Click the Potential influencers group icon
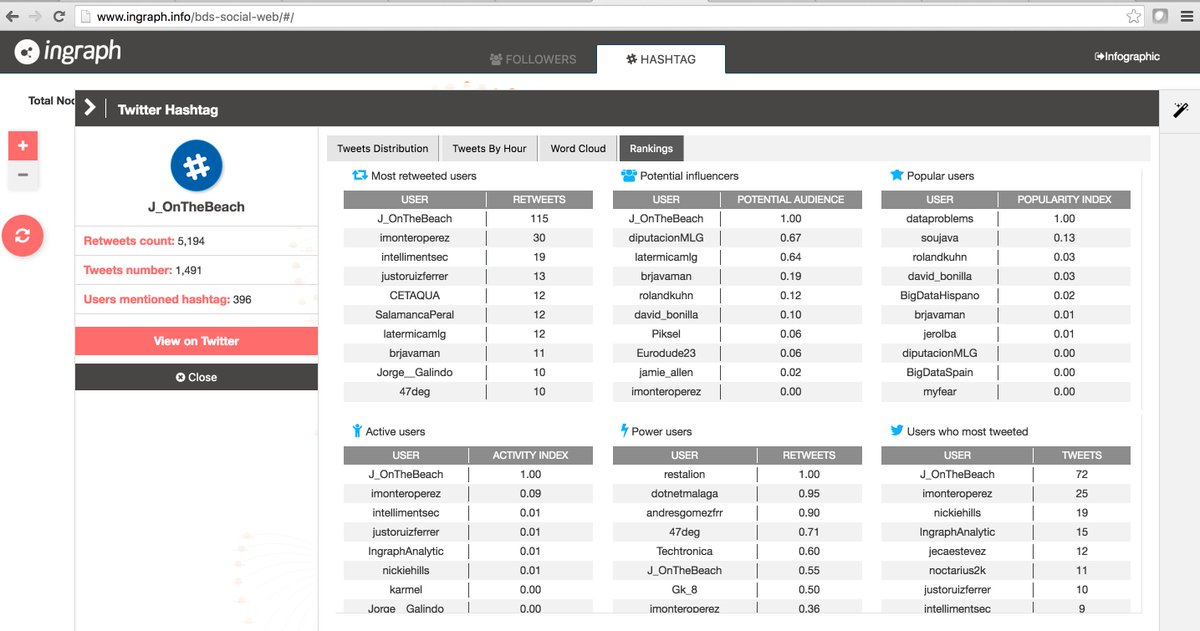Screen dimensions: 1200x631 629,175
